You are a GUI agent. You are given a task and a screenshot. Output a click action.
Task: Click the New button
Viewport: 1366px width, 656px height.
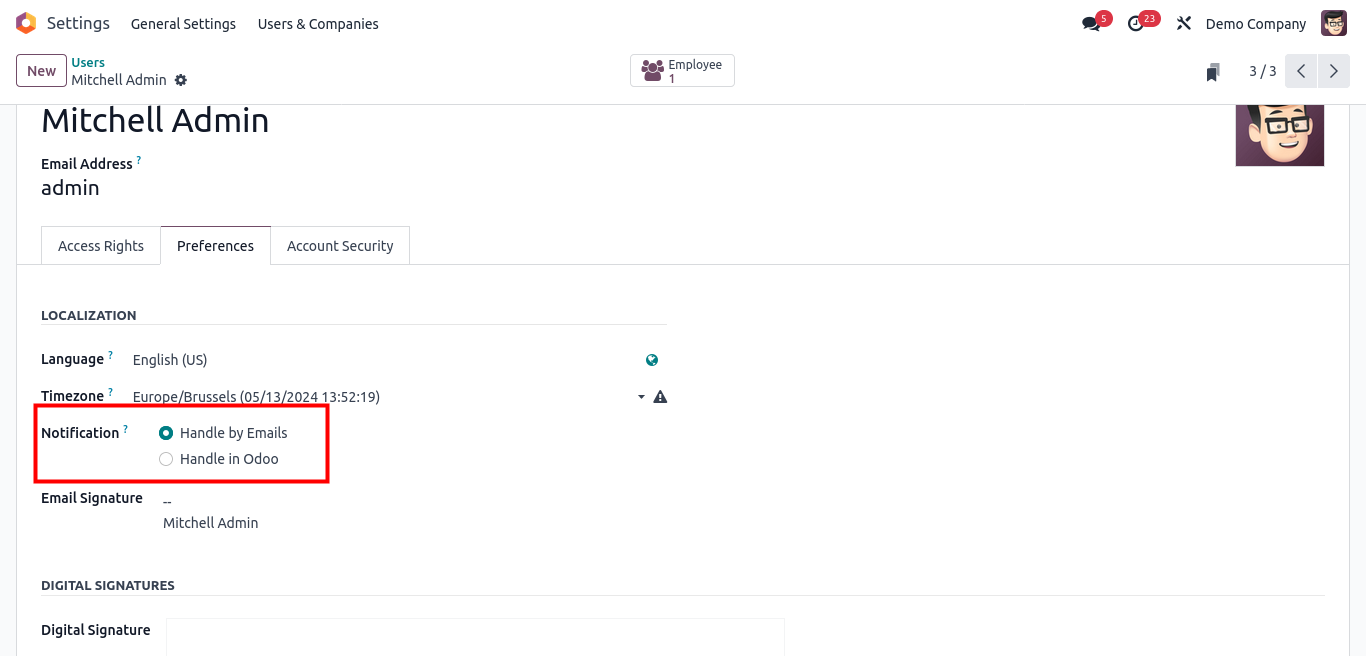(41, 71)
